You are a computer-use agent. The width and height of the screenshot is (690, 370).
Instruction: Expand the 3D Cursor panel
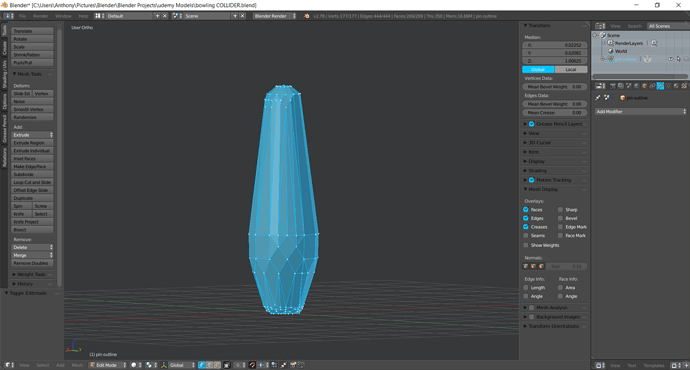point(540,143)
